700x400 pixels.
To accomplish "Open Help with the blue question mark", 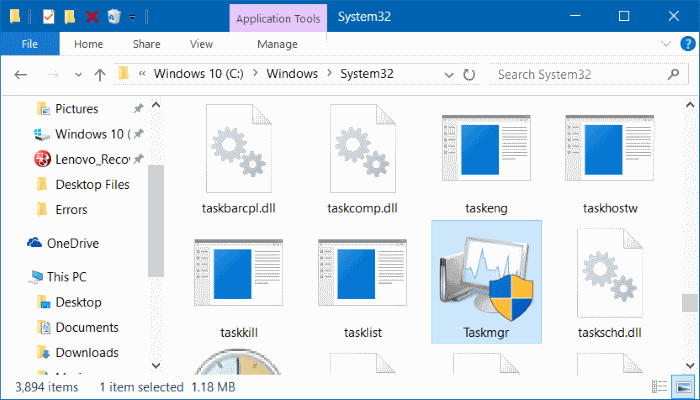I will 688,44.
